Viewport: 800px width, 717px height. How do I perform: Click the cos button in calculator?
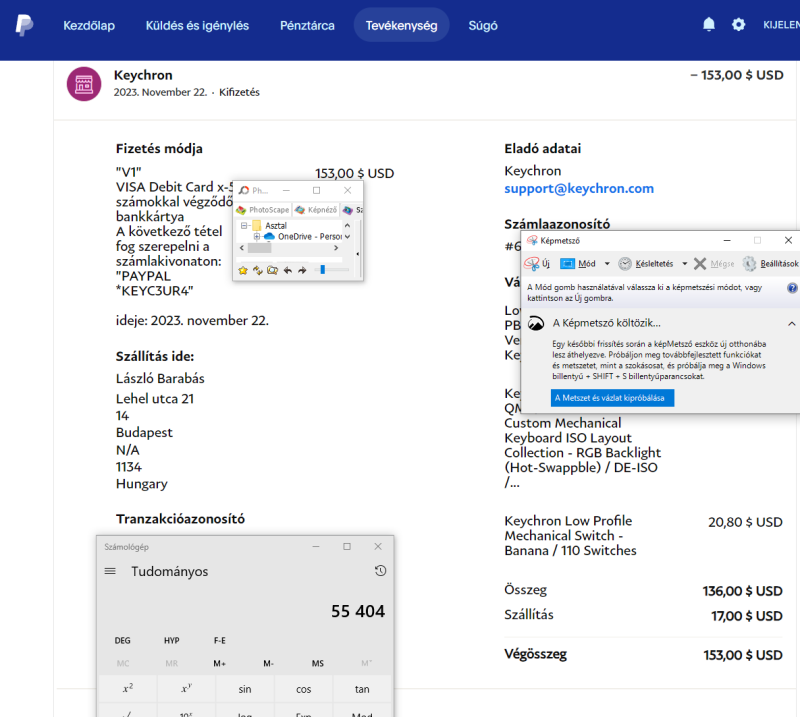click(304, 689)
